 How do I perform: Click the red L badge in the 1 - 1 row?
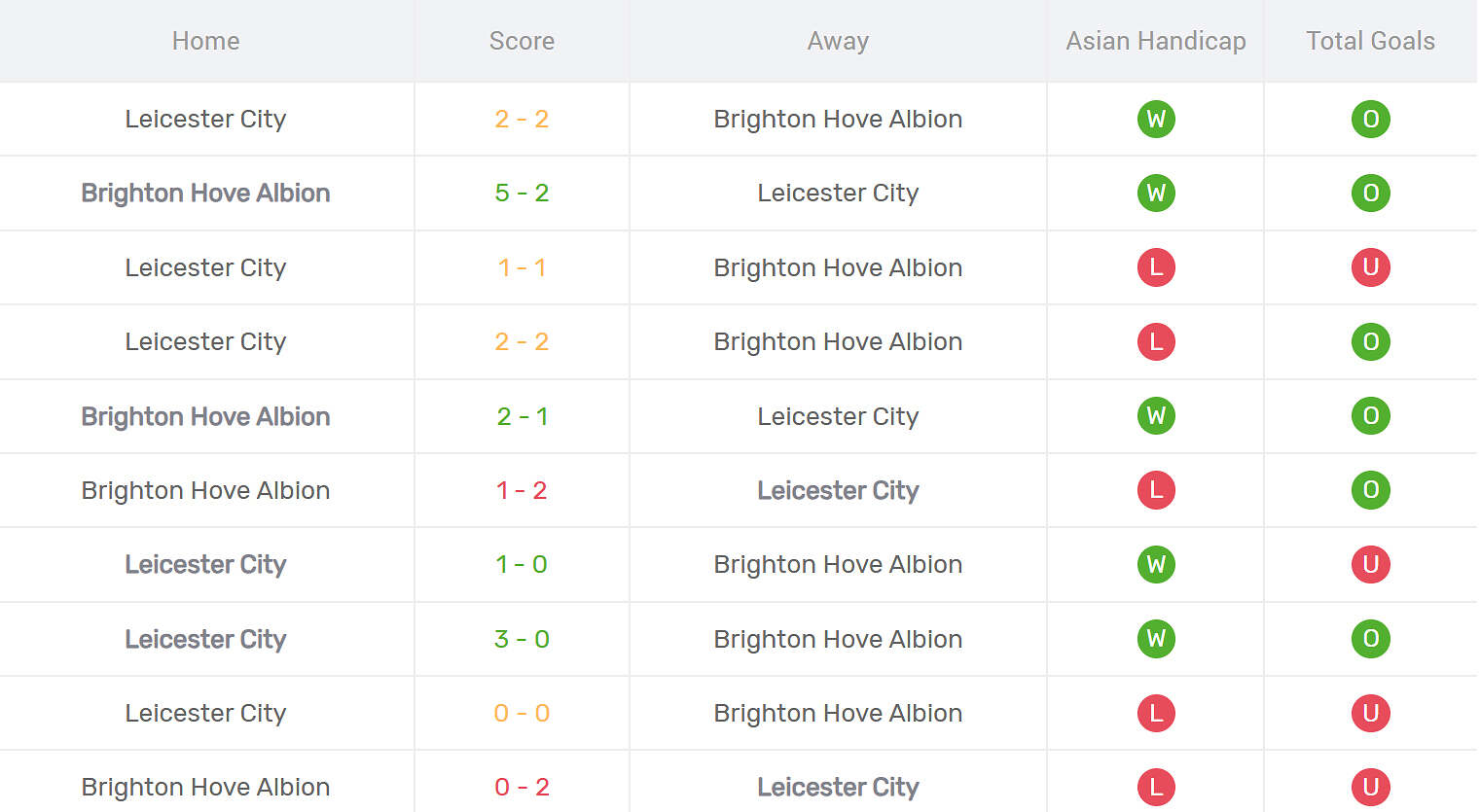1156,267
